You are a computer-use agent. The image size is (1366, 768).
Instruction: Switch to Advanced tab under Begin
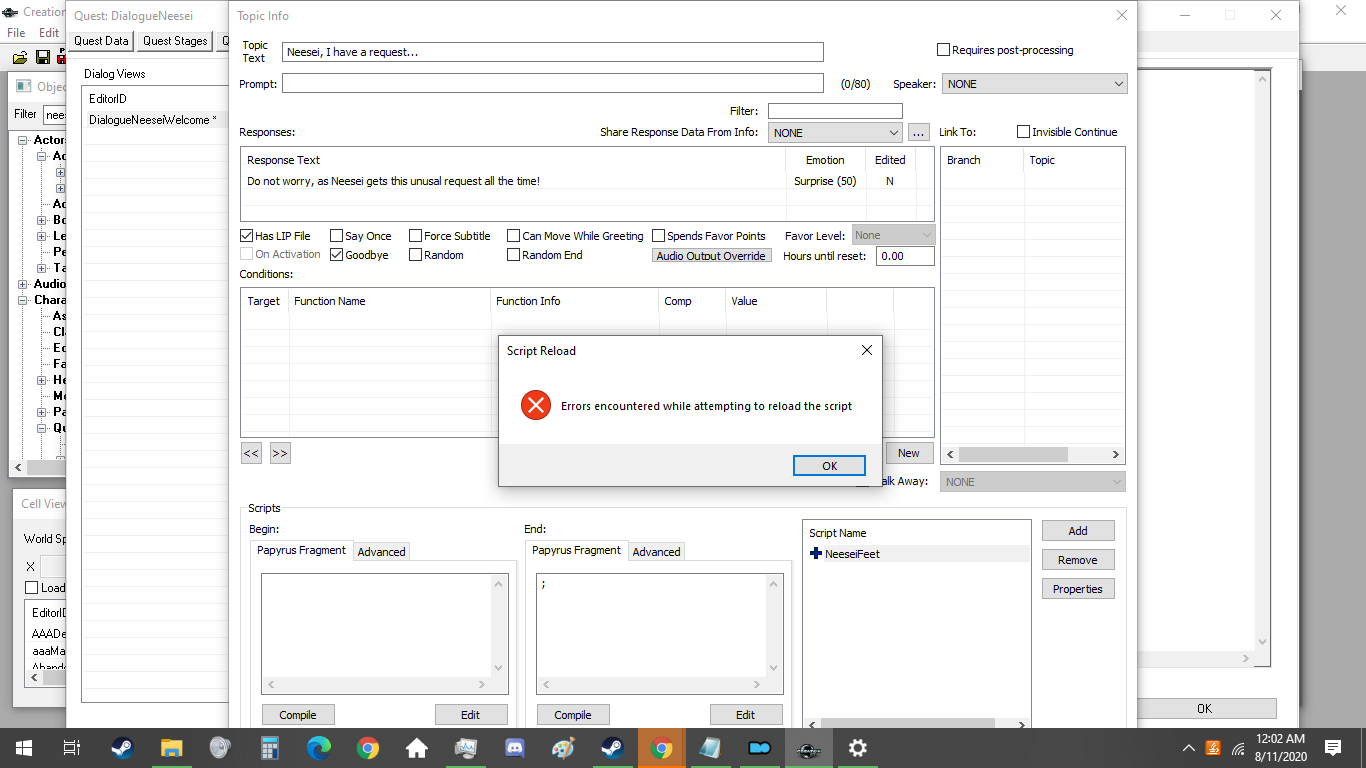point(381,552)
